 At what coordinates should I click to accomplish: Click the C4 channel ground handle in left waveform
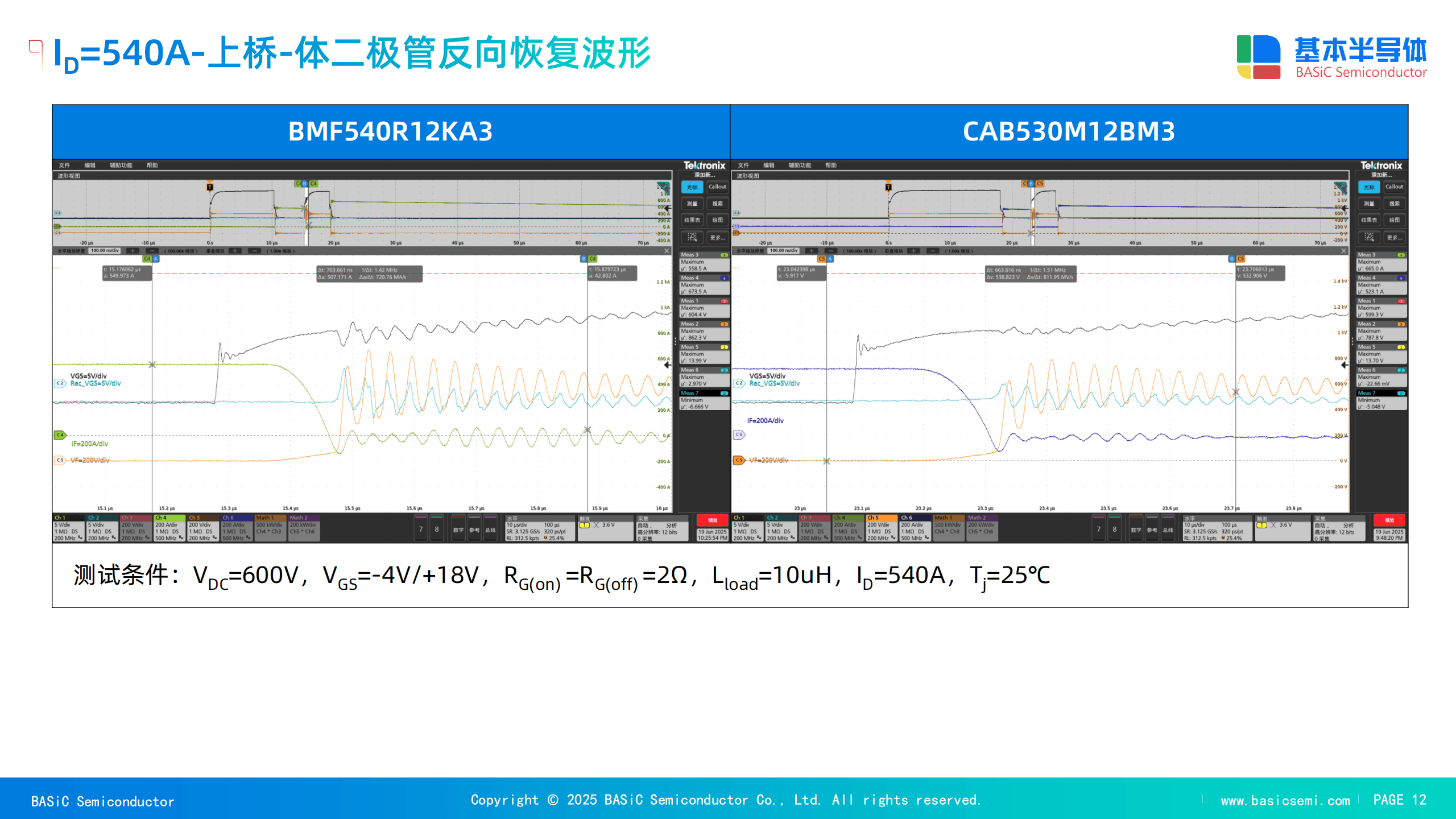tap(60, 435)
